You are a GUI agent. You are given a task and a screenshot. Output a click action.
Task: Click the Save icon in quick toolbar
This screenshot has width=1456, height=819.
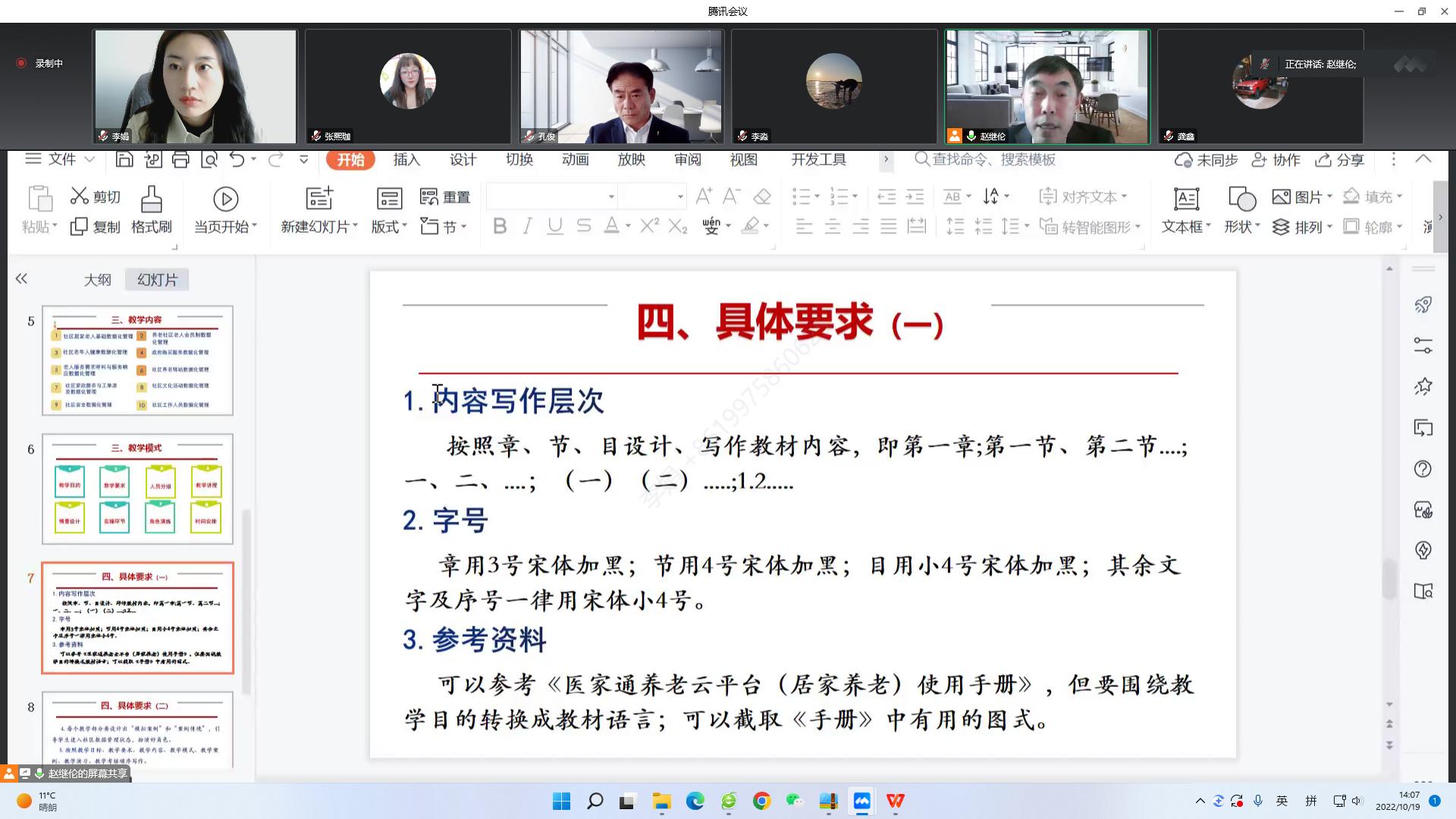tap(124, 159)
